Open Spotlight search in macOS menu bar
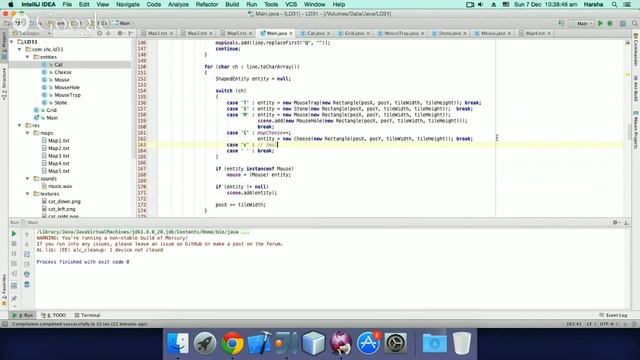640x360 pixels. coord(614,4)
